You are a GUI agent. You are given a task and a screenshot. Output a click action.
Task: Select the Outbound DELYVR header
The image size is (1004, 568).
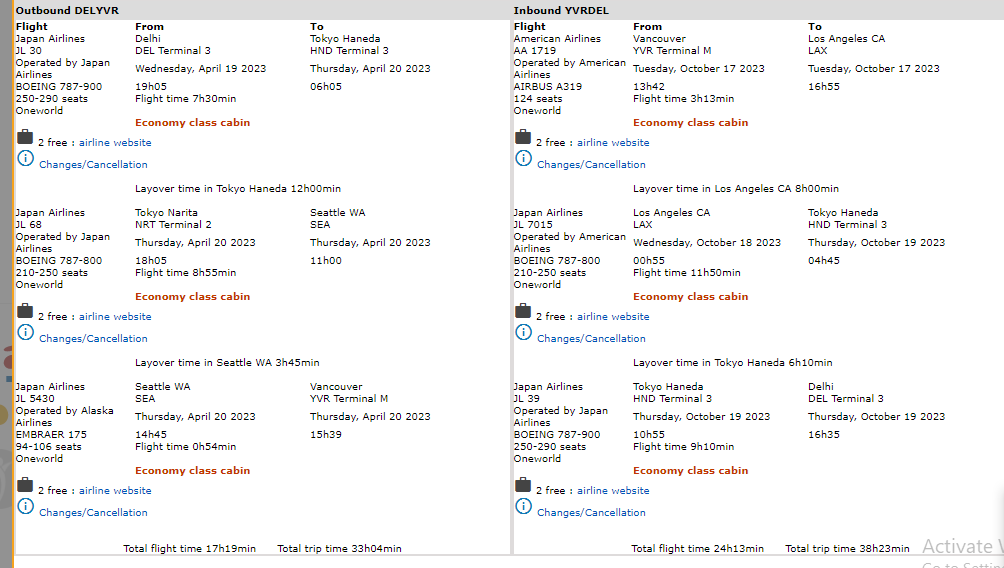(x=67, y=10)
